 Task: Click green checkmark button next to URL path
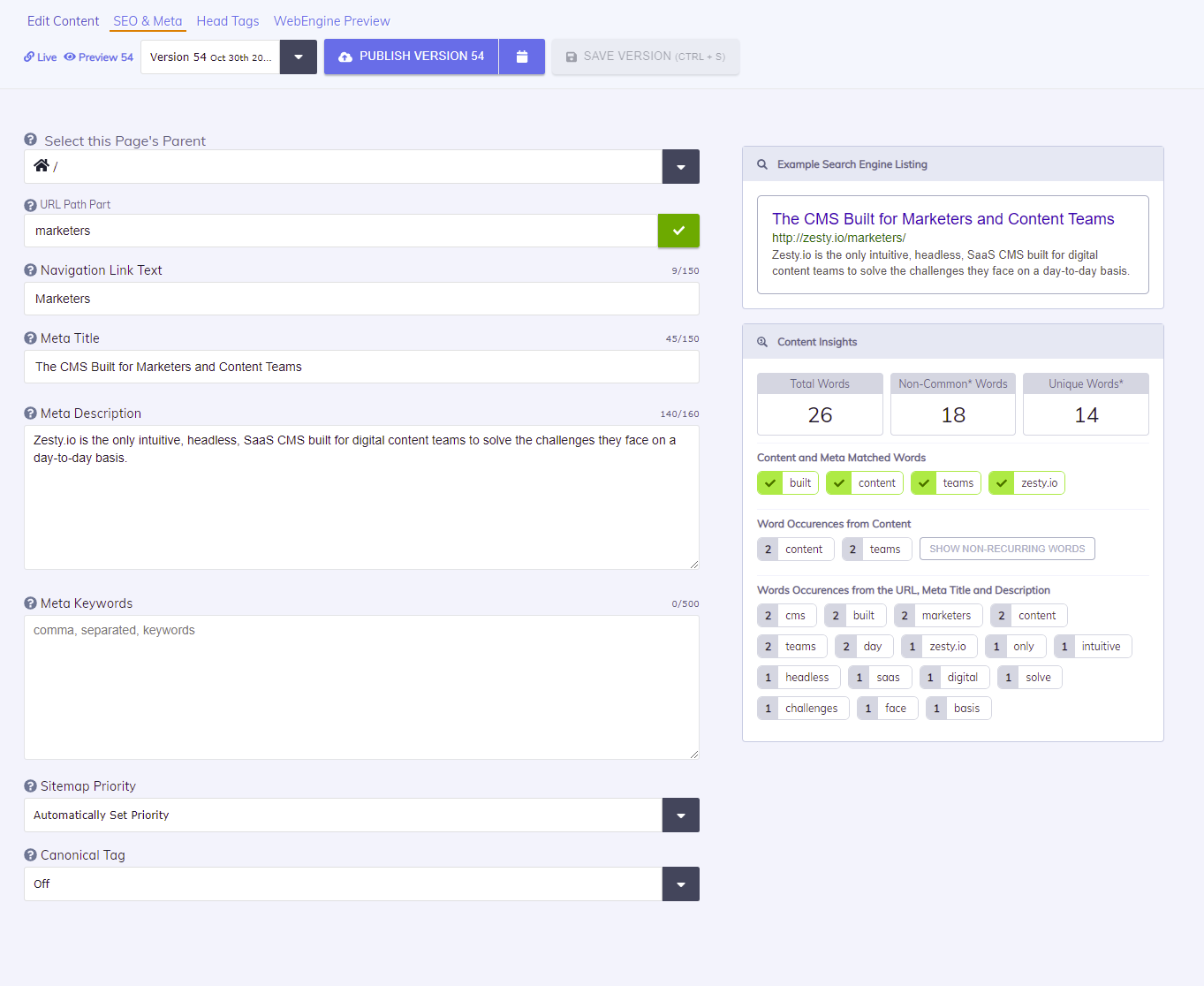(x=678, y=231)
